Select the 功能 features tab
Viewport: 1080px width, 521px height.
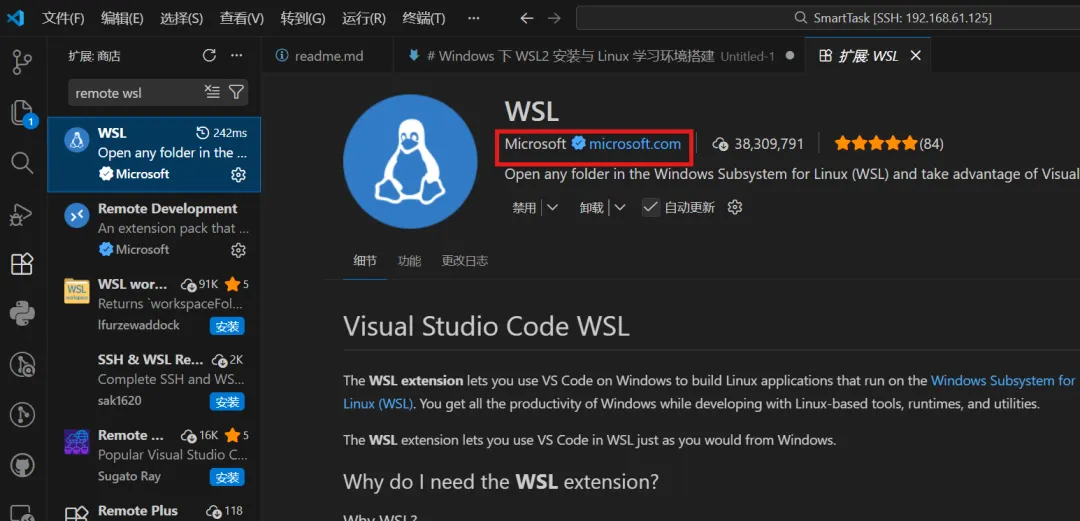click(x=409, y=260)
